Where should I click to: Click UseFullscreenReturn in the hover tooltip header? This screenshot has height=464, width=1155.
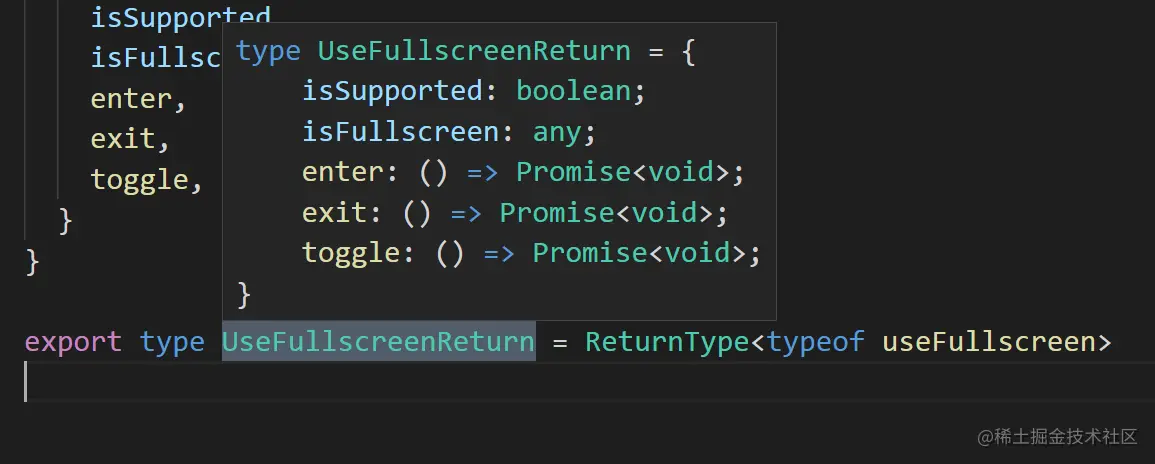(474, 51)
